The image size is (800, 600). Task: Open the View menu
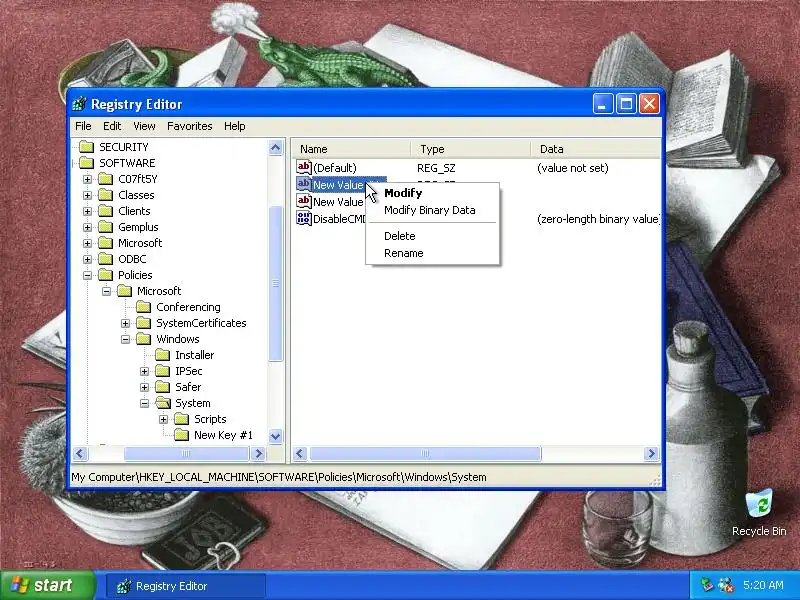tap(144, 126)
